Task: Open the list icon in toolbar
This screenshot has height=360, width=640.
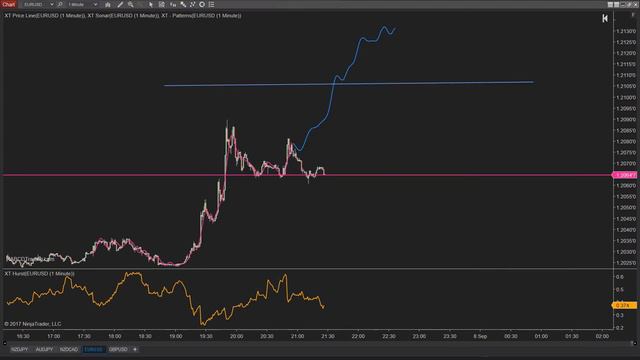Action: (211, 4)
